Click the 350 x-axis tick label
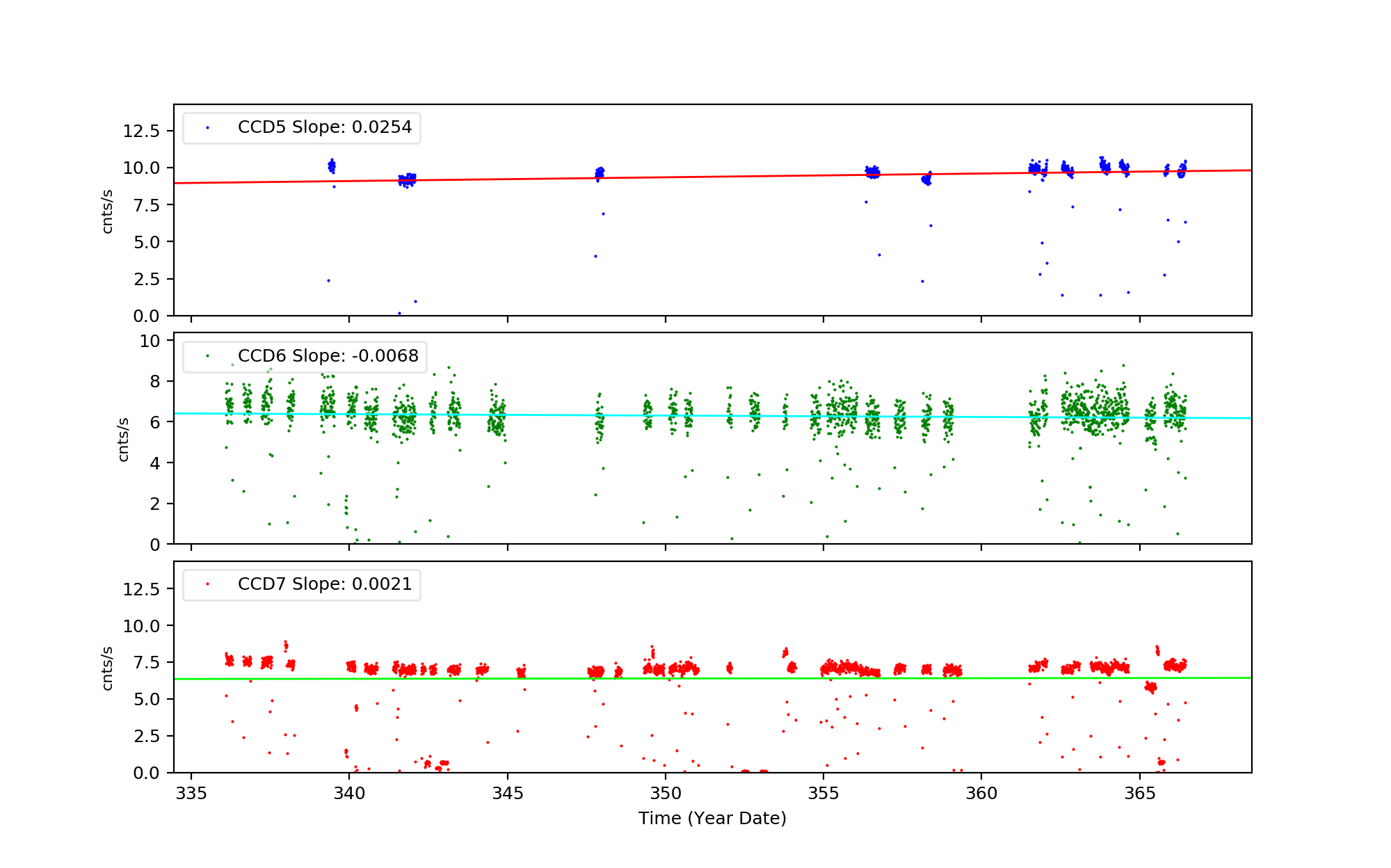 [x=665, y=794]
